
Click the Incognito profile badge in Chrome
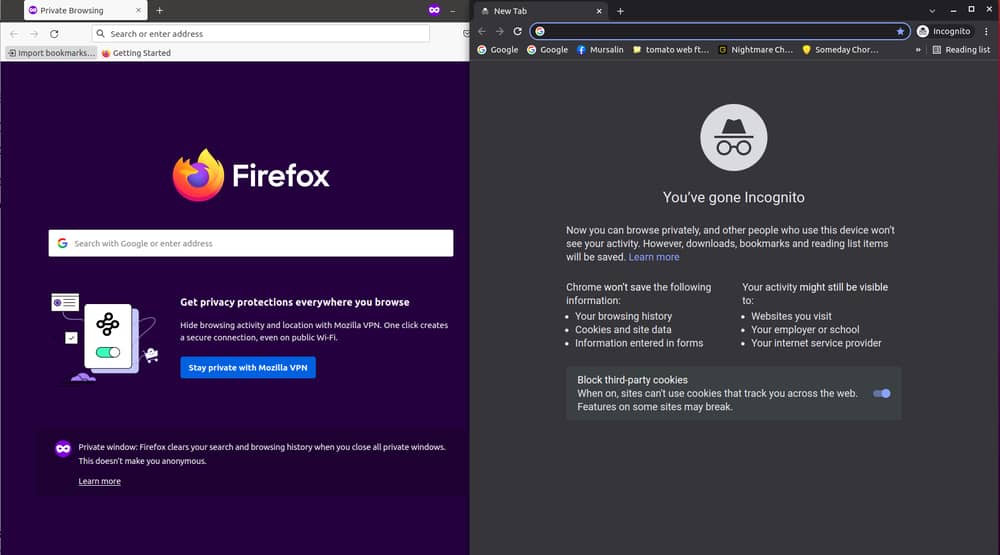tap(944, 31)
